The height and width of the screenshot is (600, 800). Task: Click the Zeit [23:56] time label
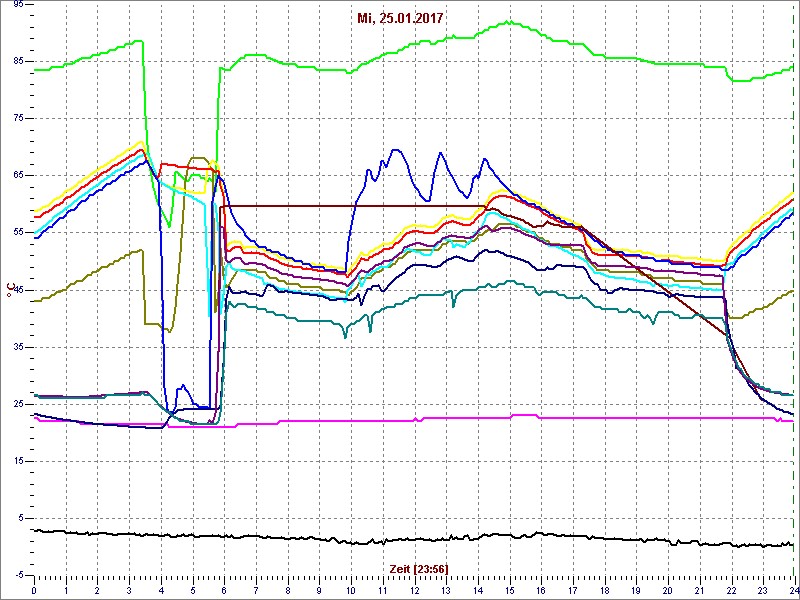(419, 568)
